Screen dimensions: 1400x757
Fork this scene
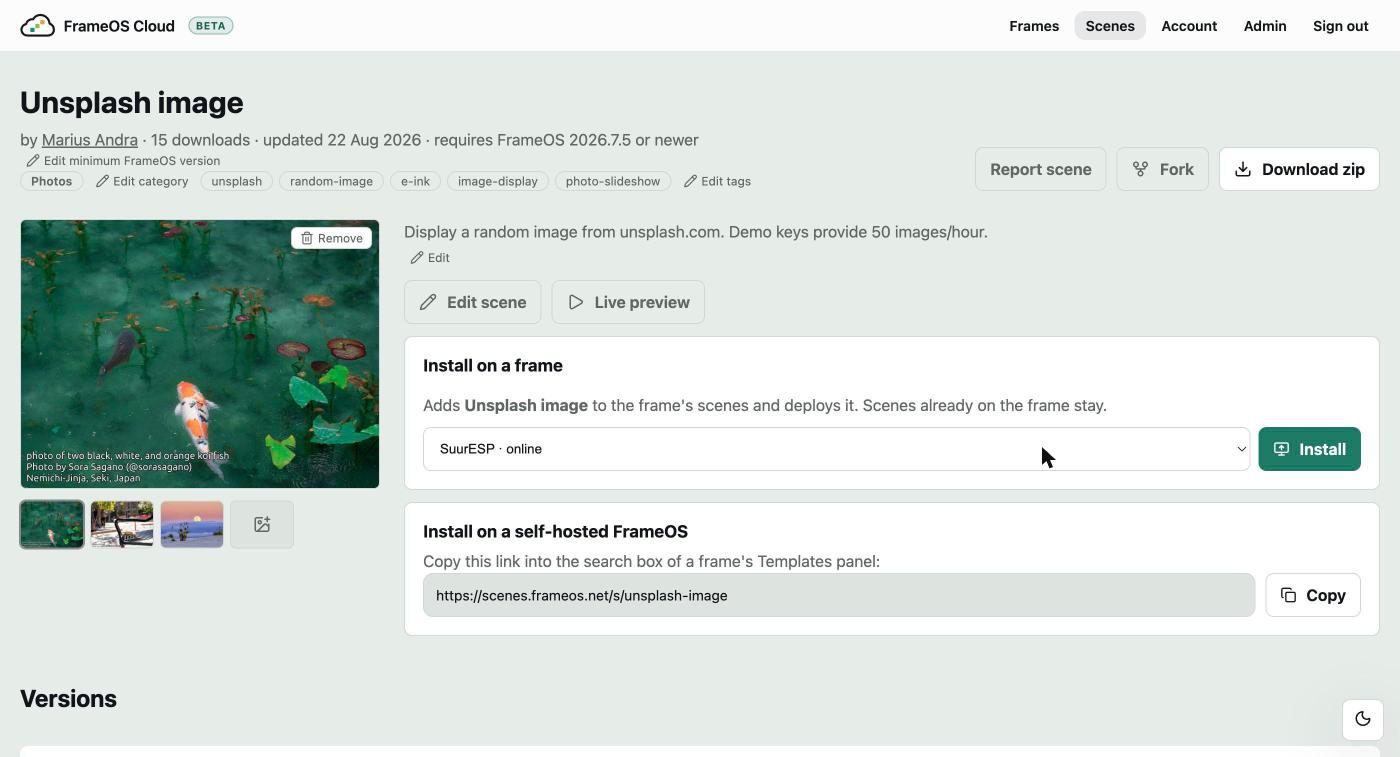click(1162, 169)
